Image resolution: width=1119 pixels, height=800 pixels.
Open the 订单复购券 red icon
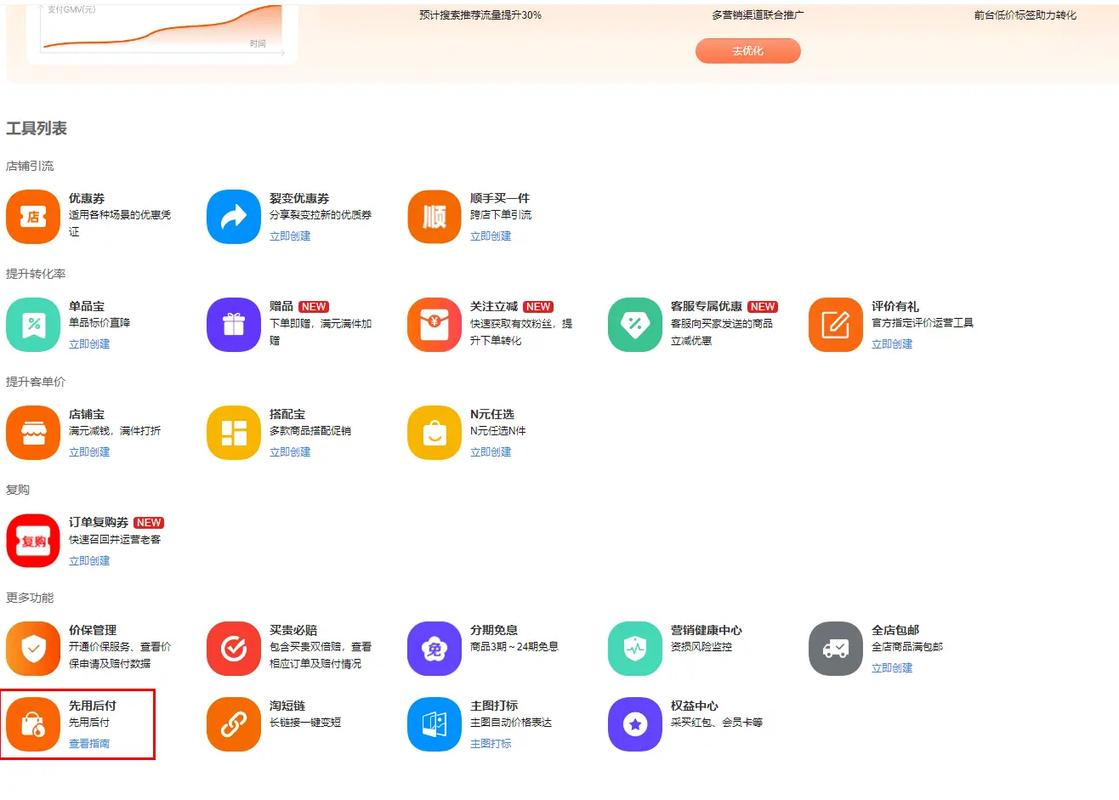coord(33,541)
